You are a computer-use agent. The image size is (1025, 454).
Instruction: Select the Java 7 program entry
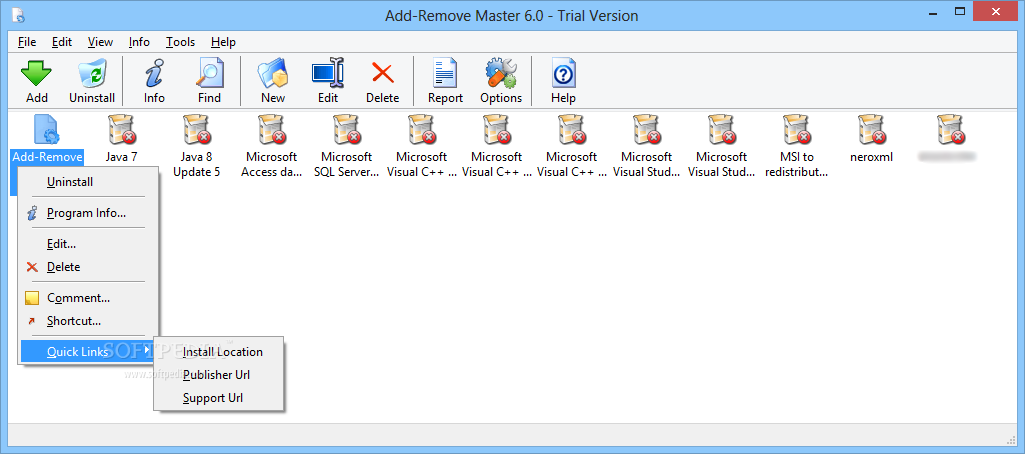click(122, 138)
